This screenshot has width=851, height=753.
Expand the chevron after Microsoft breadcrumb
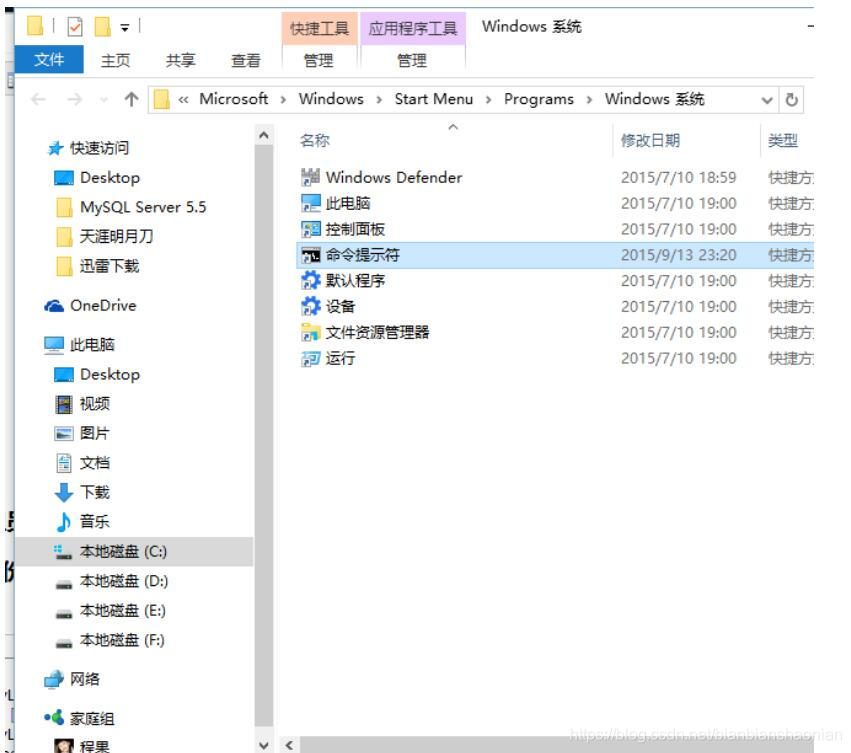click(283, 100)
